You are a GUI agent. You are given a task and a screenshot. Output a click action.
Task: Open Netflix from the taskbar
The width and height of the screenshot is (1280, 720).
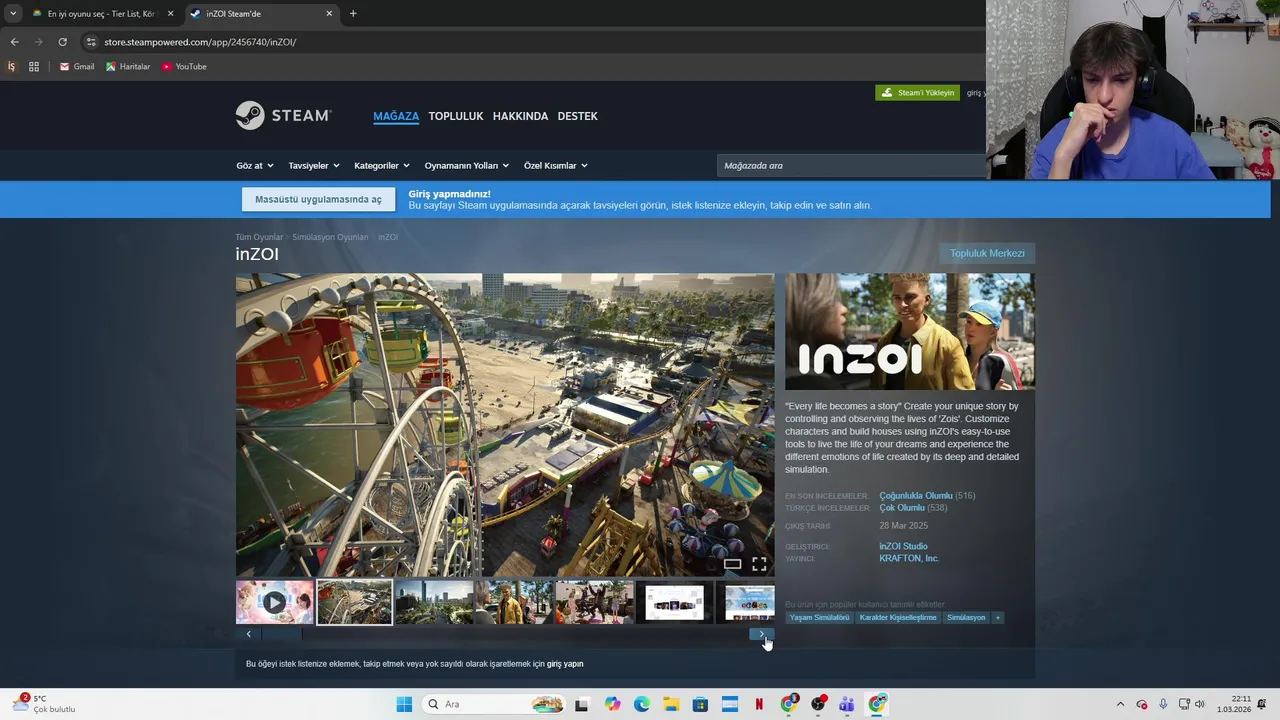[759, 704]
